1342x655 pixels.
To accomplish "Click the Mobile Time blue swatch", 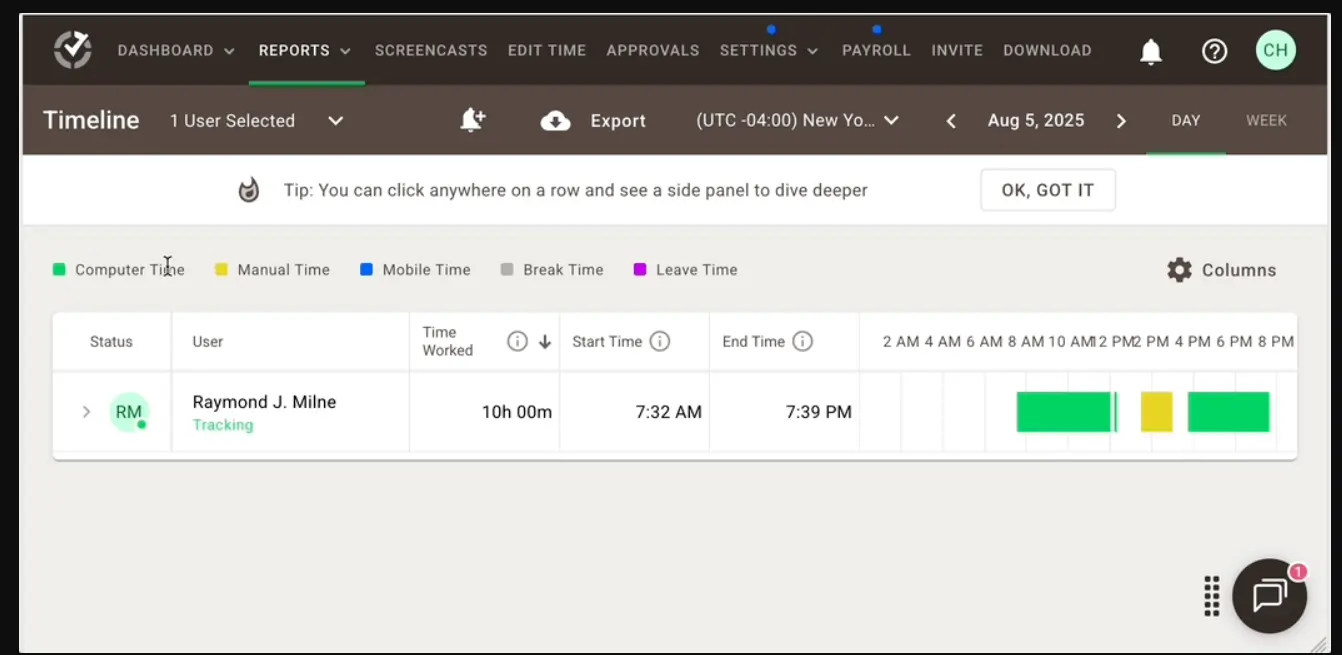I will [x=366, y=270].
